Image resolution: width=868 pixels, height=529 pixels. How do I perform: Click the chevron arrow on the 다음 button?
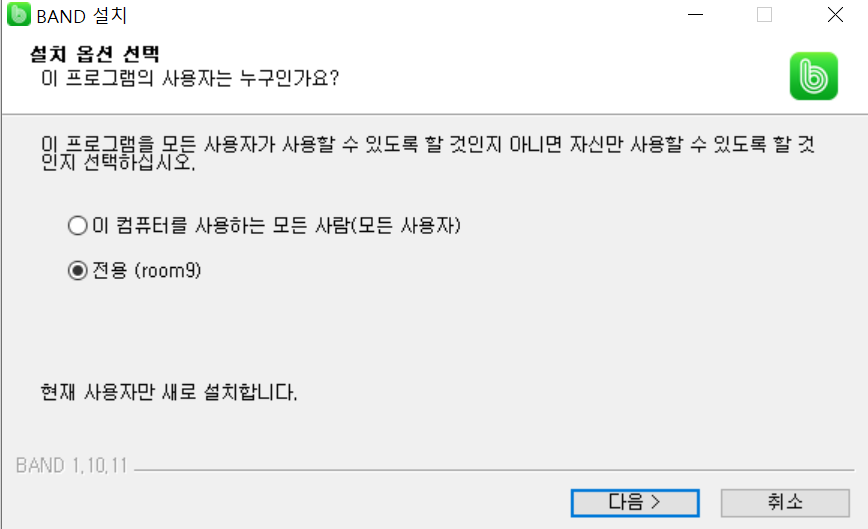(656, 502)
